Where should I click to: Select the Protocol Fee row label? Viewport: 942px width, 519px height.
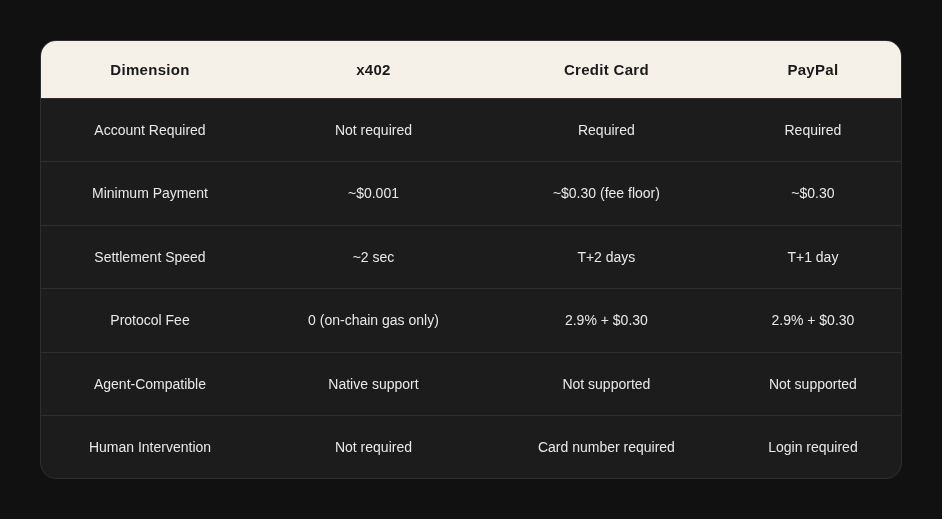[150, 320]
